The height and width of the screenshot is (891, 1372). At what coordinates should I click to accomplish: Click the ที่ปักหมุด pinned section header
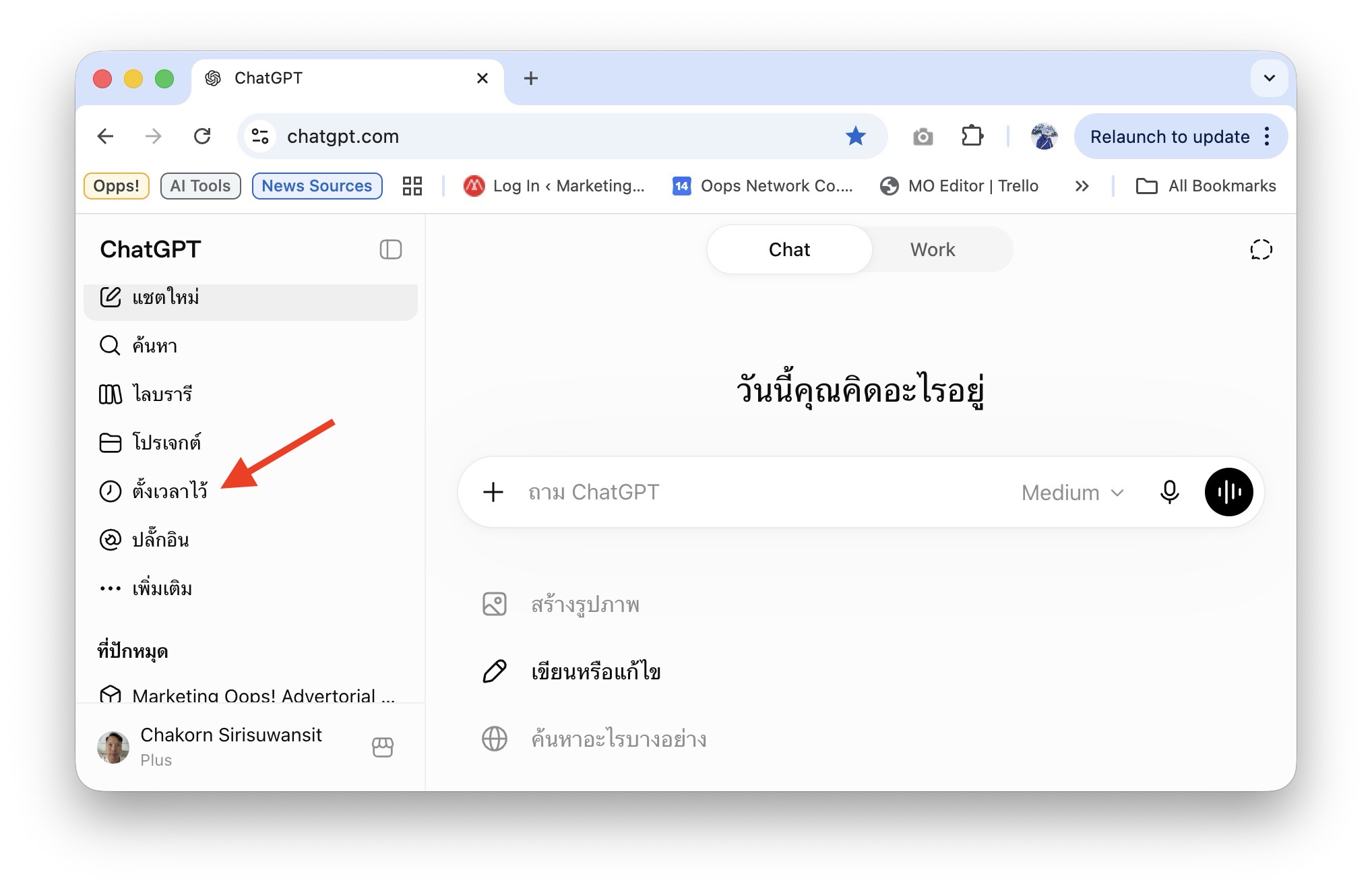[x=133, y=651]
